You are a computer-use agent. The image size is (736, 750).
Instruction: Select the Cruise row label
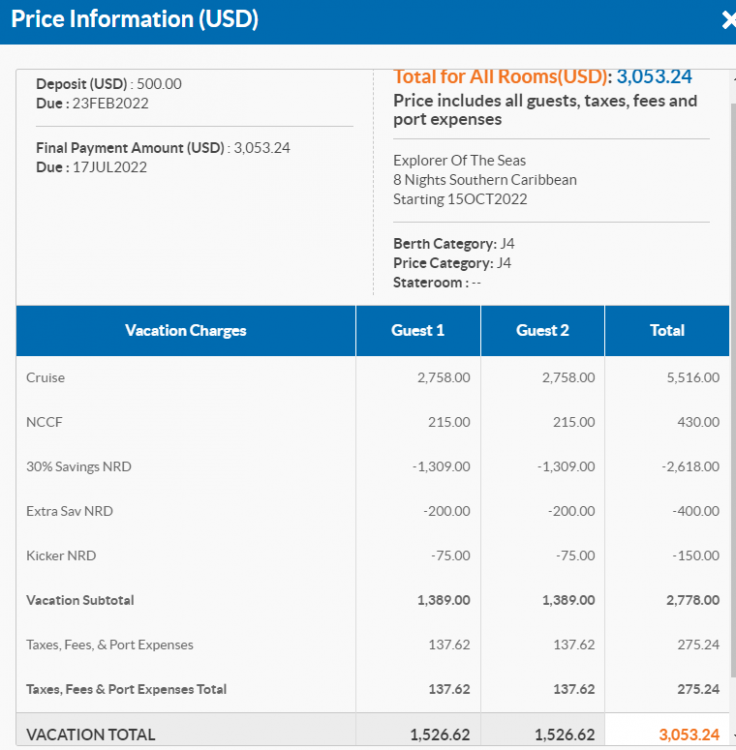[45, 378]
